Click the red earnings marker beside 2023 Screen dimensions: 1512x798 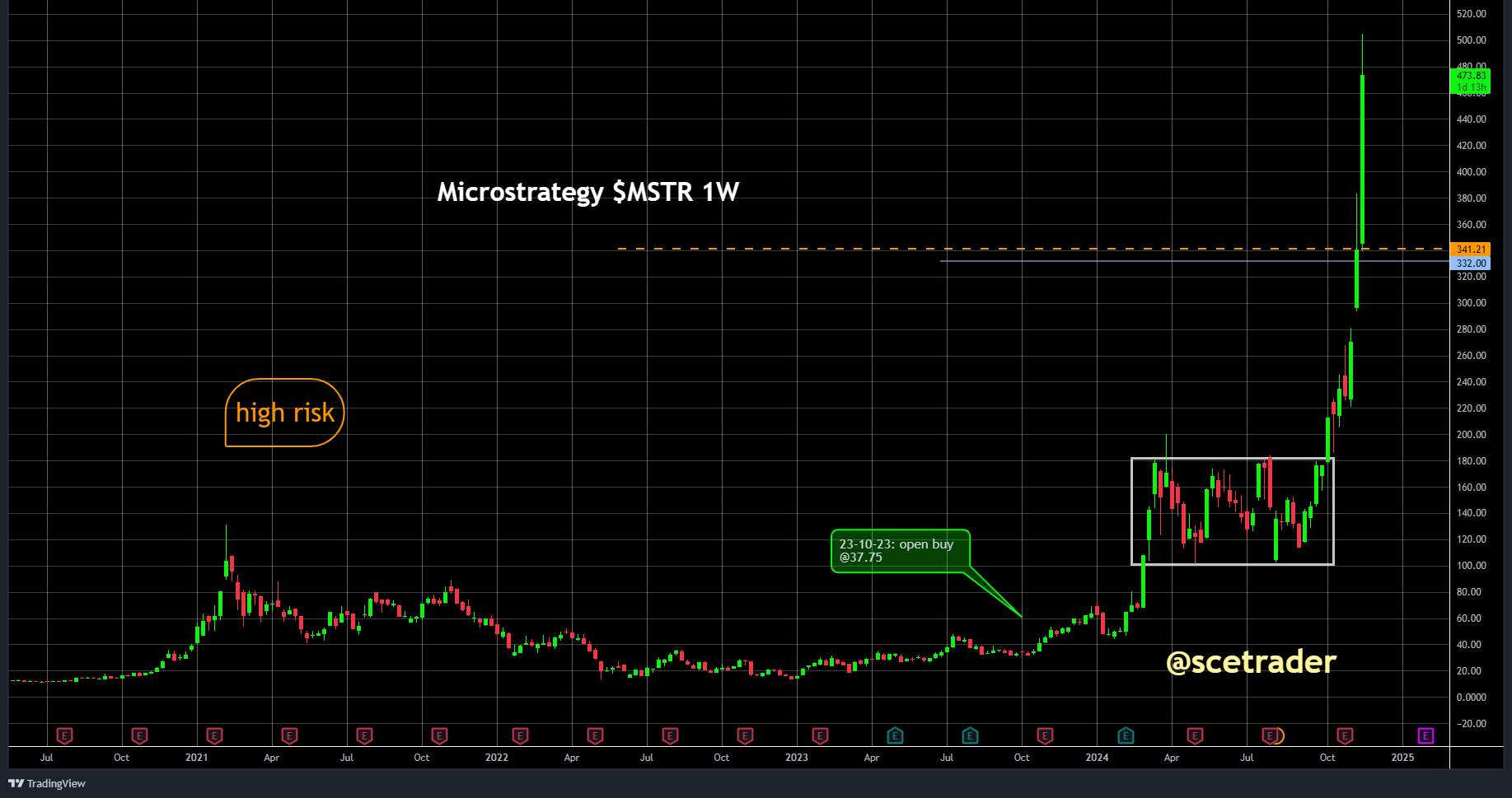(820, 735)
